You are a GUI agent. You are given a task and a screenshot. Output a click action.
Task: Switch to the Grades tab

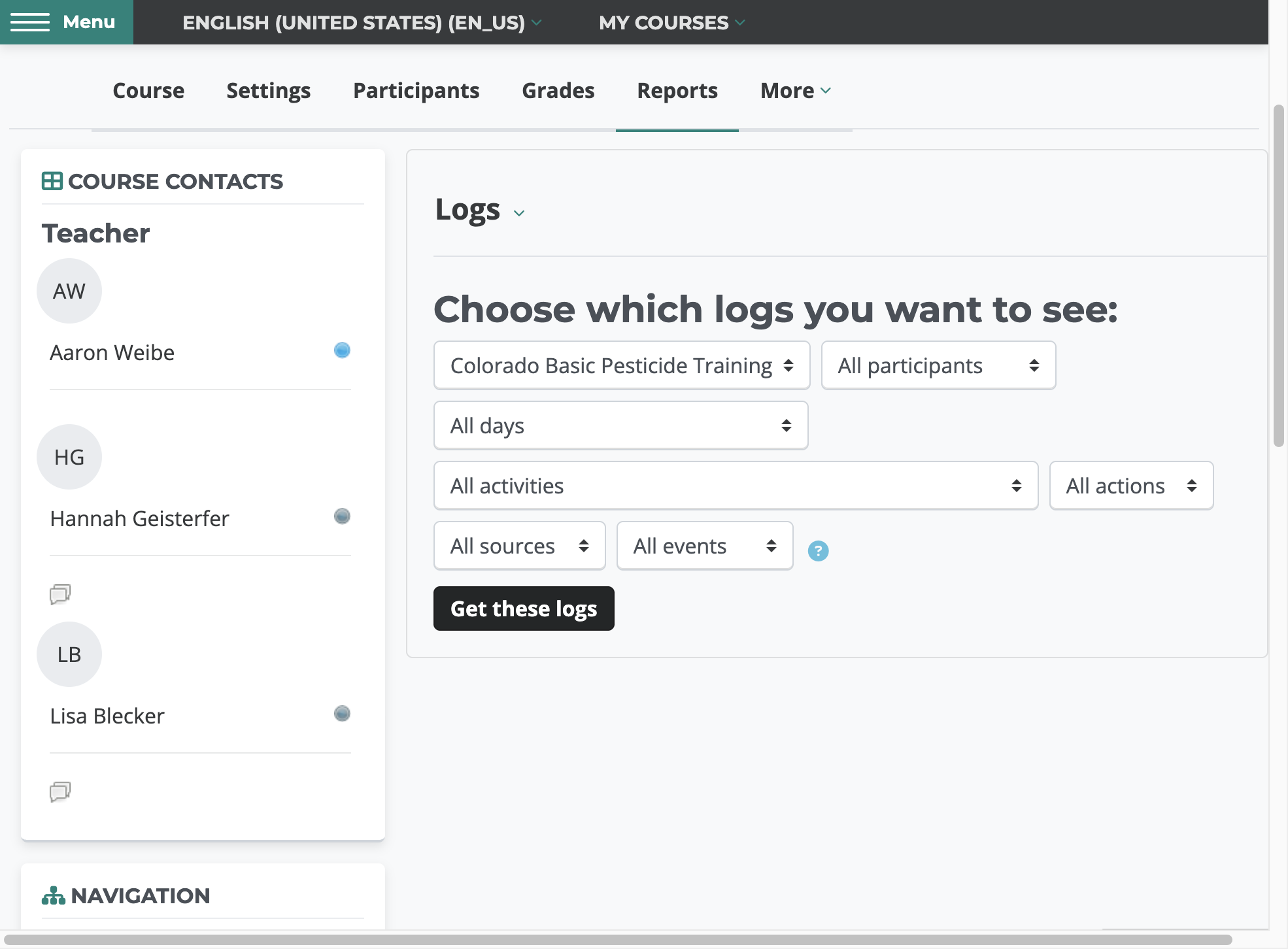[x=558, y=90]
